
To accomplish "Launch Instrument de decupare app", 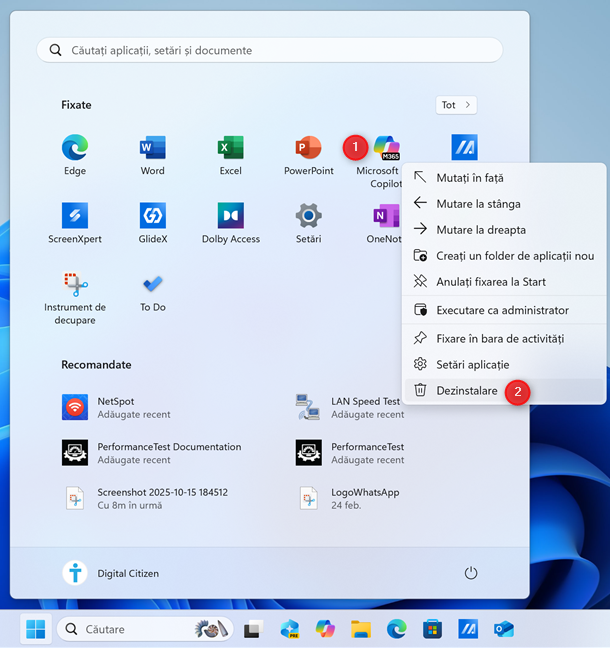I will (x=75, y=298).
